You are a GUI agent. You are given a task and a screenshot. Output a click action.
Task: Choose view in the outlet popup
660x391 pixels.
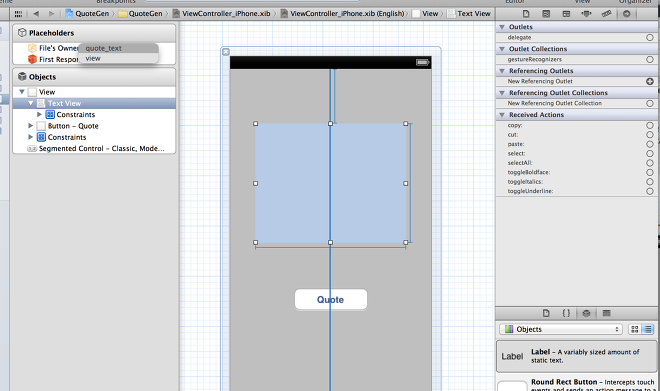(118, 59)
